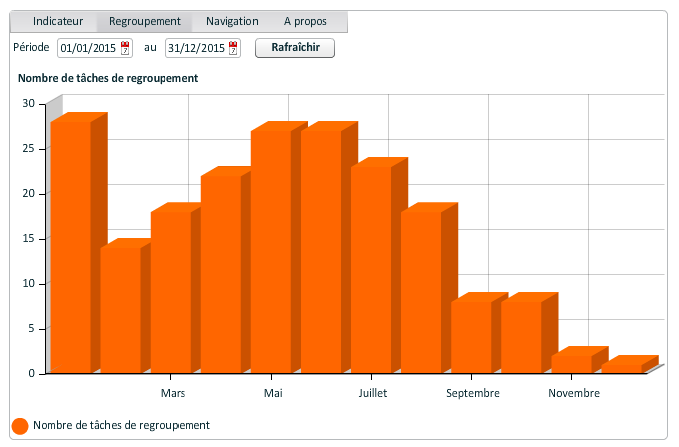Click the chart title above the graph
Screen dimensions: 679x447
[x=108, y=78]
